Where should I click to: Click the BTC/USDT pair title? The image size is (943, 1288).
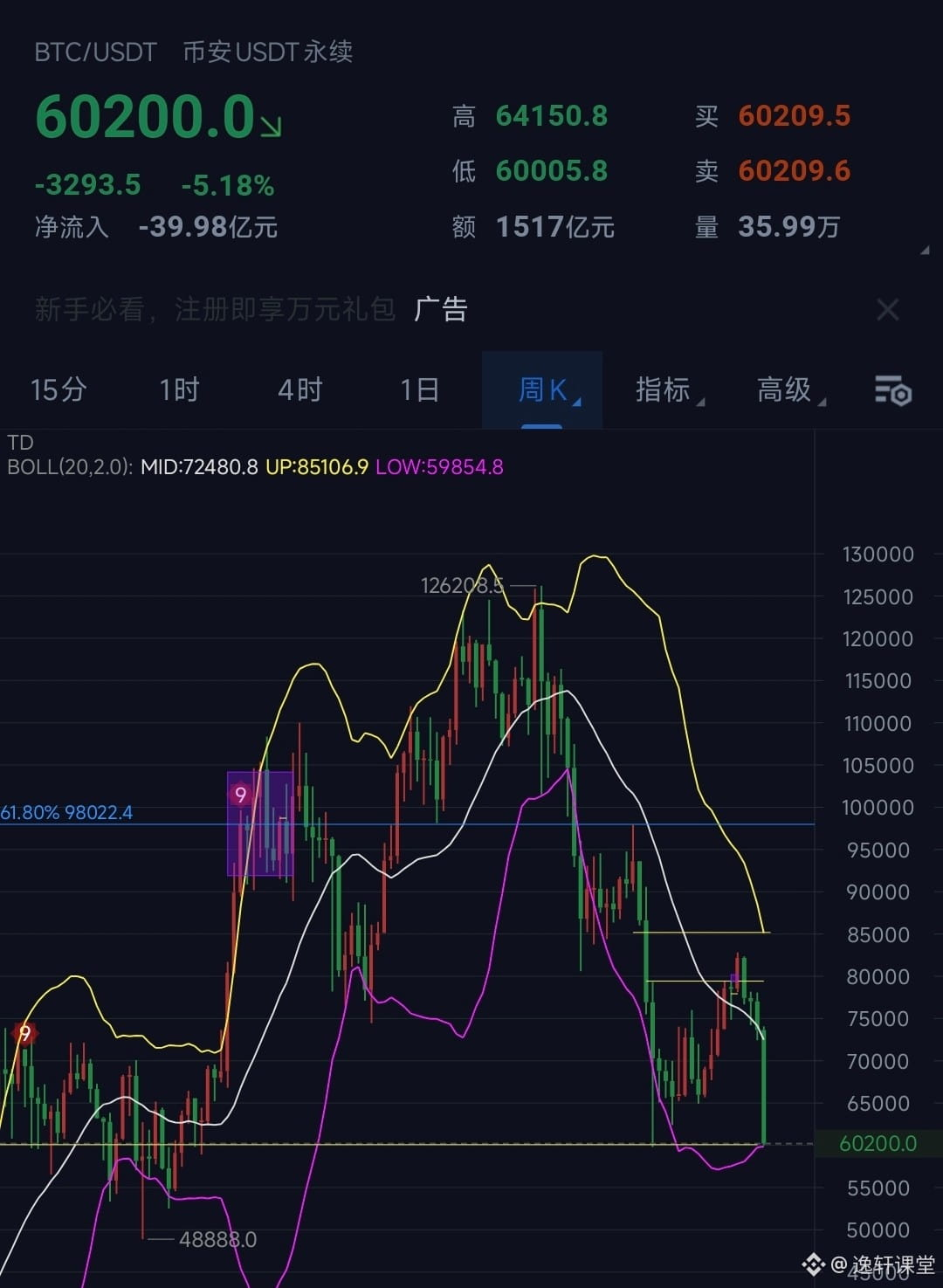click(95, 52)
